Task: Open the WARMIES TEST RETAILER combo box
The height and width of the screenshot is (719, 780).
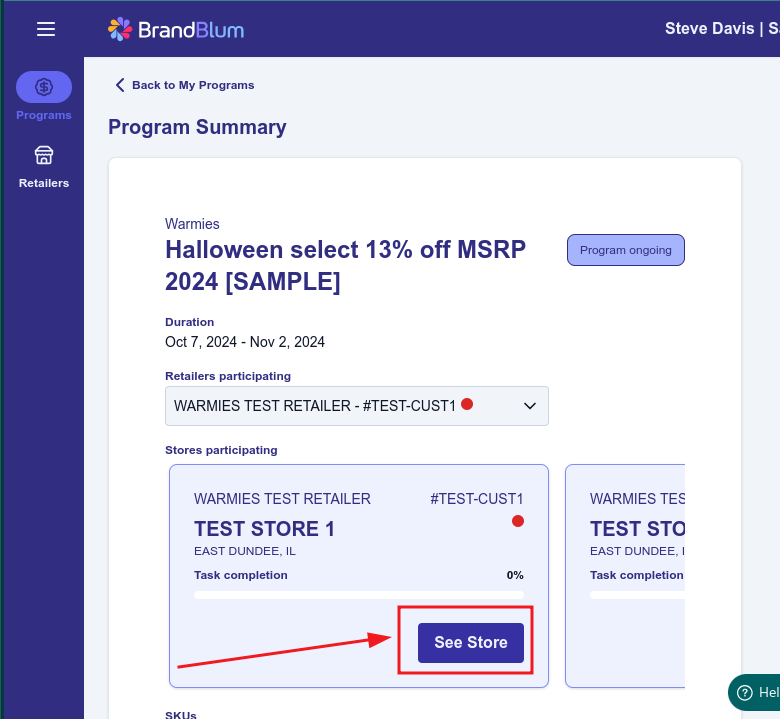Action: coord(340,406)
